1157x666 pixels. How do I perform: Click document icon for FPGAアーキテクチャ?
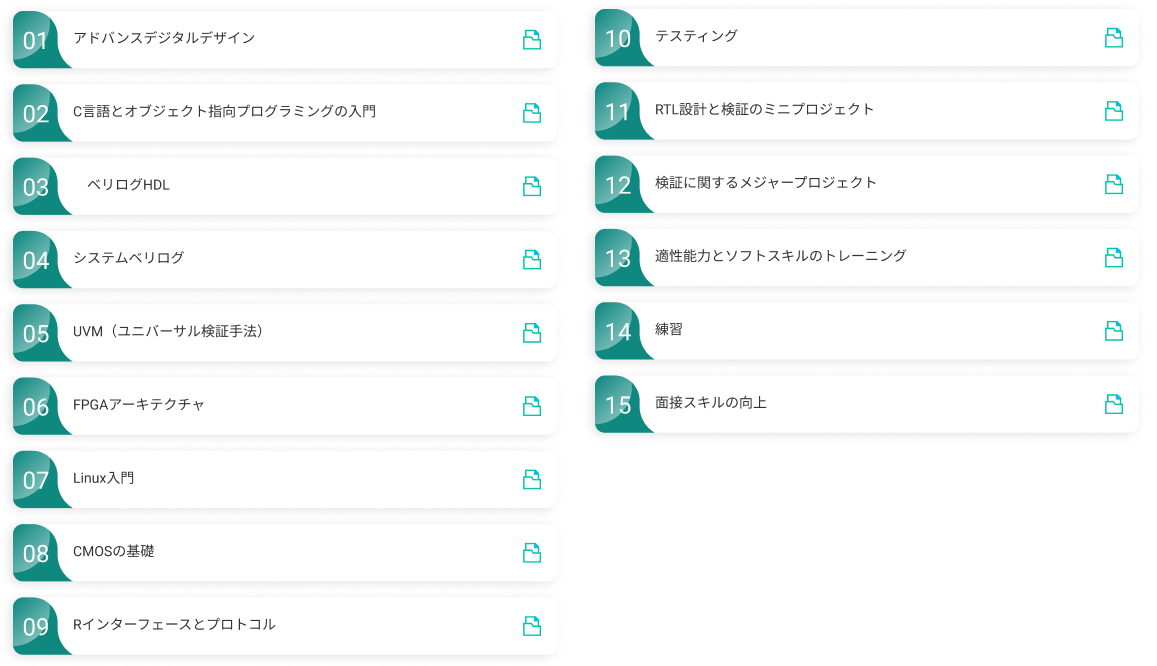point(532,406)
